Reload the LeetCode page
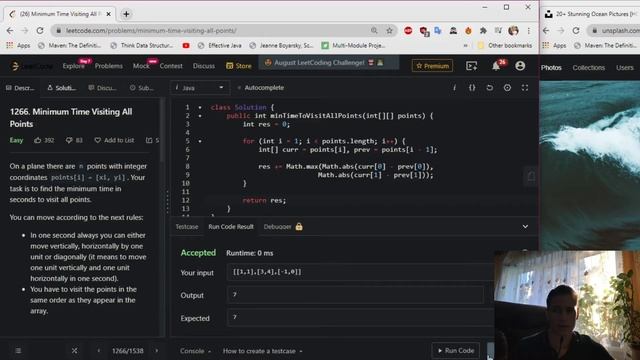 tap(40, 31)
